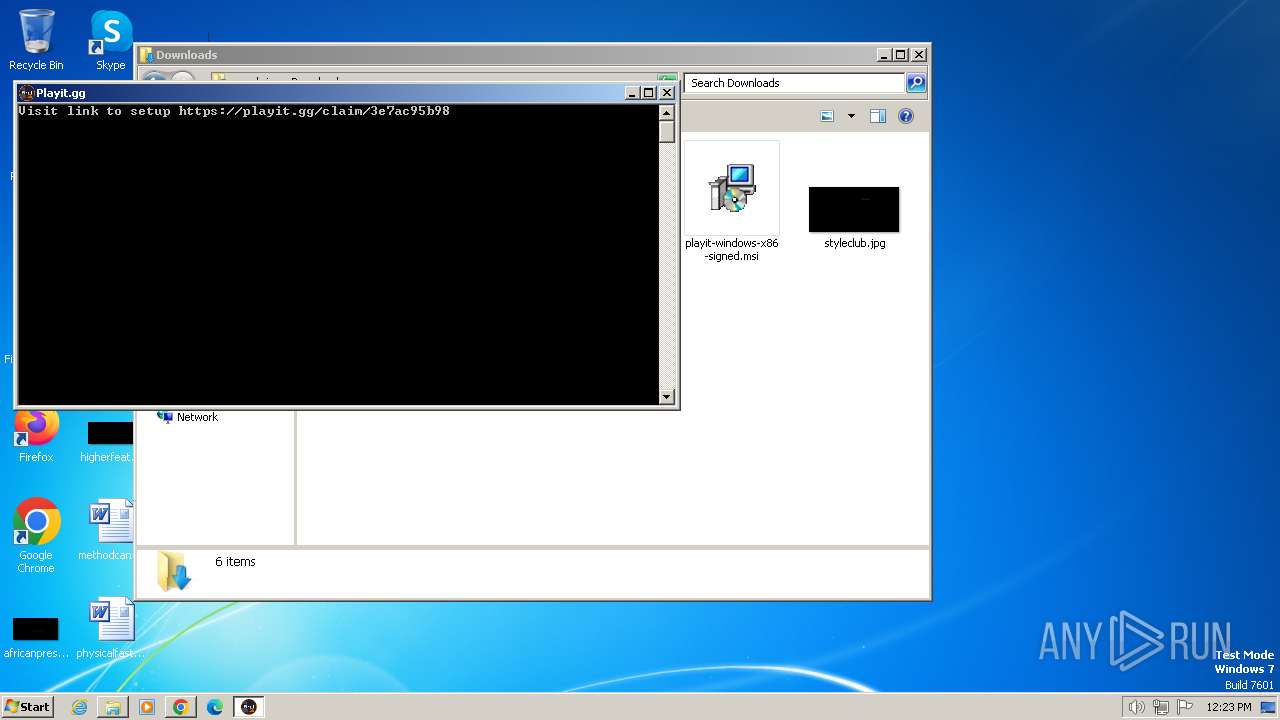Minimize the Playit.gg console window
The height and width of the screenshot is (720, 1280).
(632, 93)
